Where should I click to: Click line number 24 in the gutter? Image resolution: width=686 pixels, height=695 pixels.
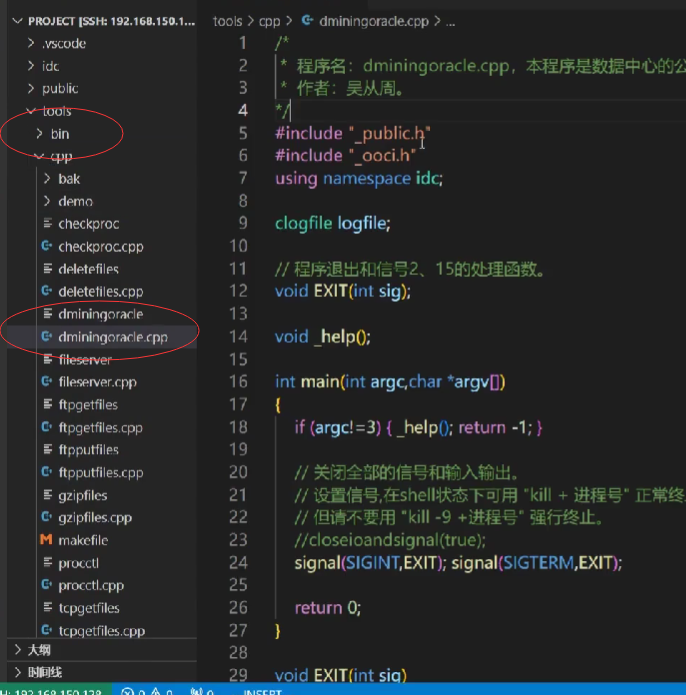pyautogui.click(x=238, y=562)
